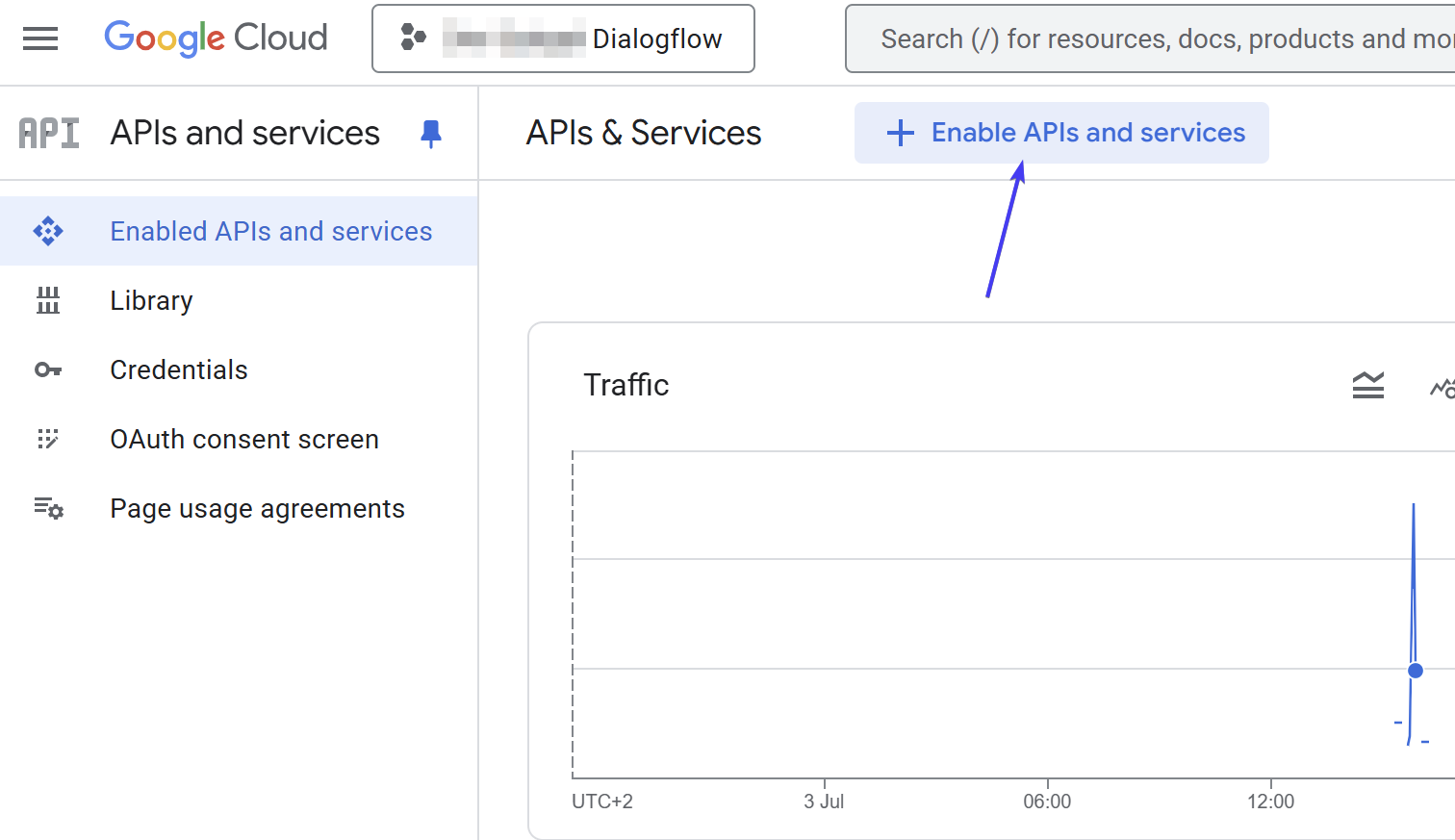This screenshot has height=840, width=1455.
Task: Click the Page usage agreements settings icon
Action: click(48, 509)
